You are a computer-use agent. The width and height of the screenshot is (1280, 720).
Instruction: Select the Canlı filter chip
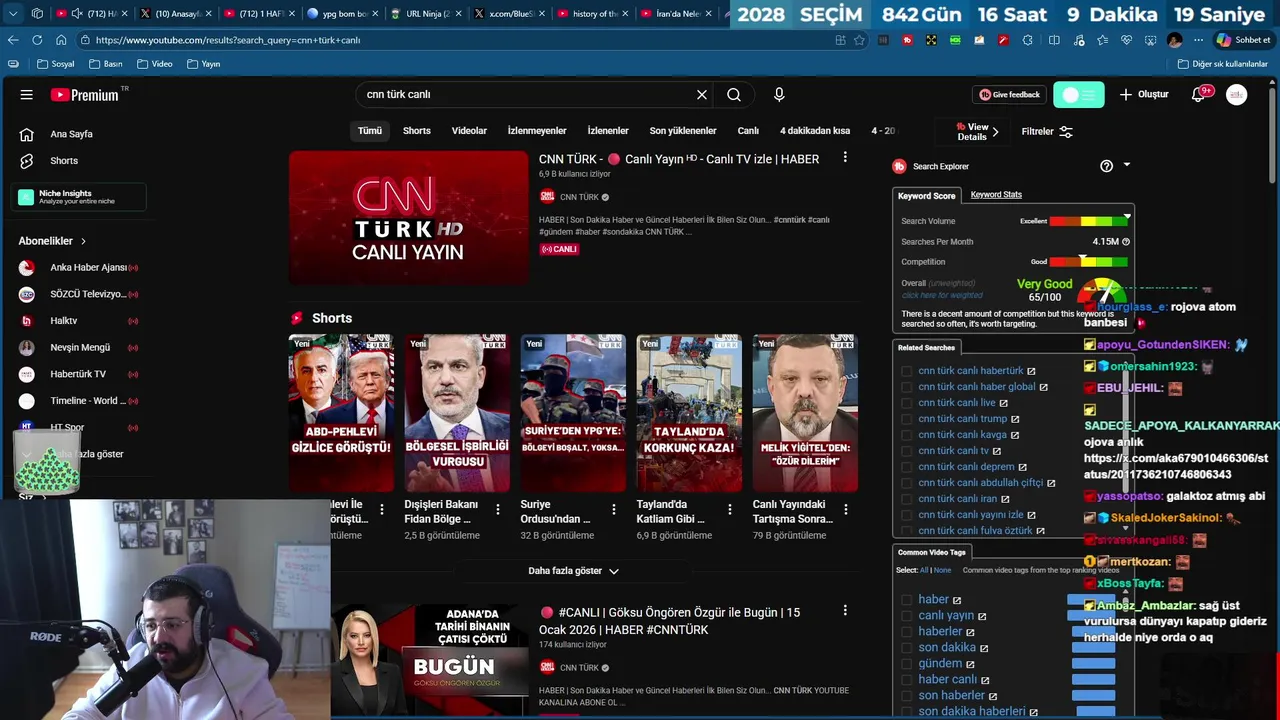point(748,131)
